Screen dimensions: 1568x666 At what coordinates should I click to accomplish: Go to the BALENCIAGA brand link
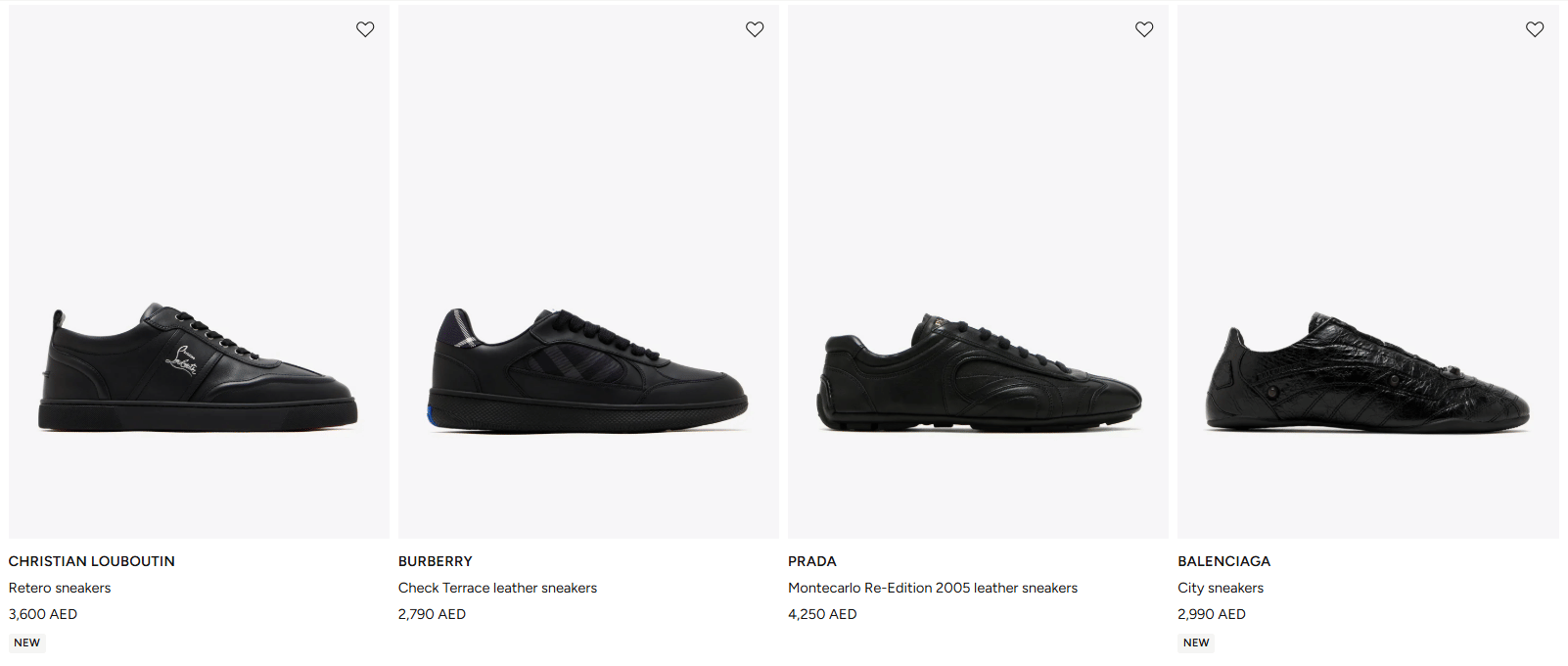click(x=1224, y=561)
